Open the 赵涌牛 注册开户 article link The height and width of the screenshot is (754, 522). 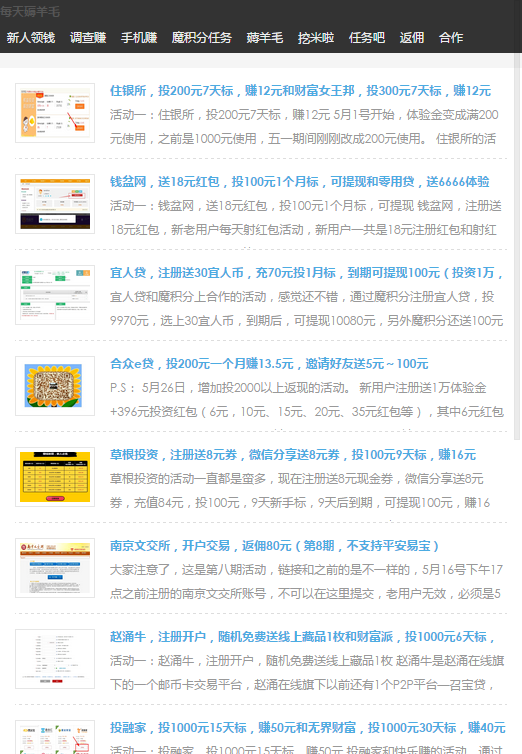tap(302, 636)
